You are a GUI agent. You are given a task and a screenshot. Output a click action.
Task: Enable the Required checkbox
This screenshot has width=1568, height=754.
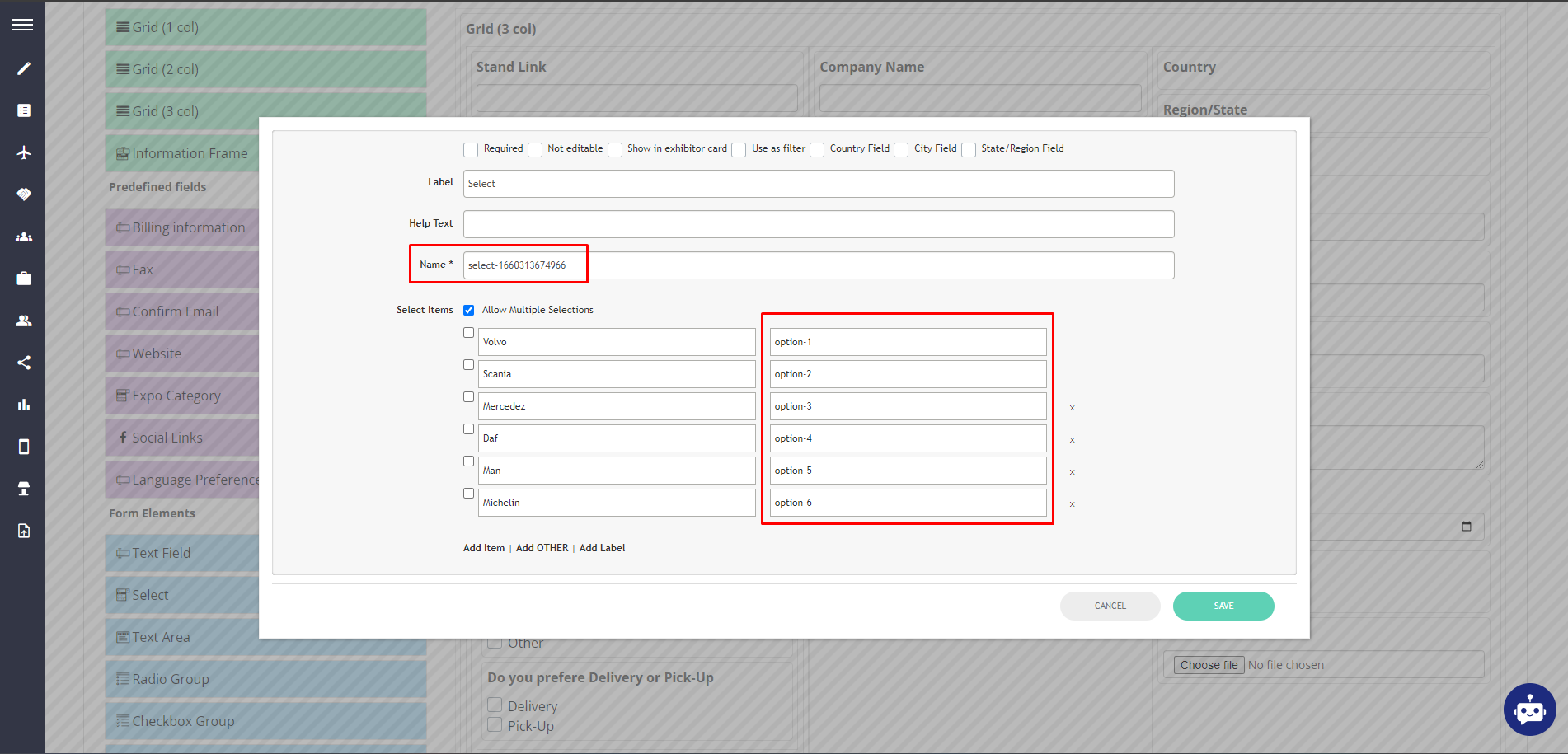click(x=471, y=150)
